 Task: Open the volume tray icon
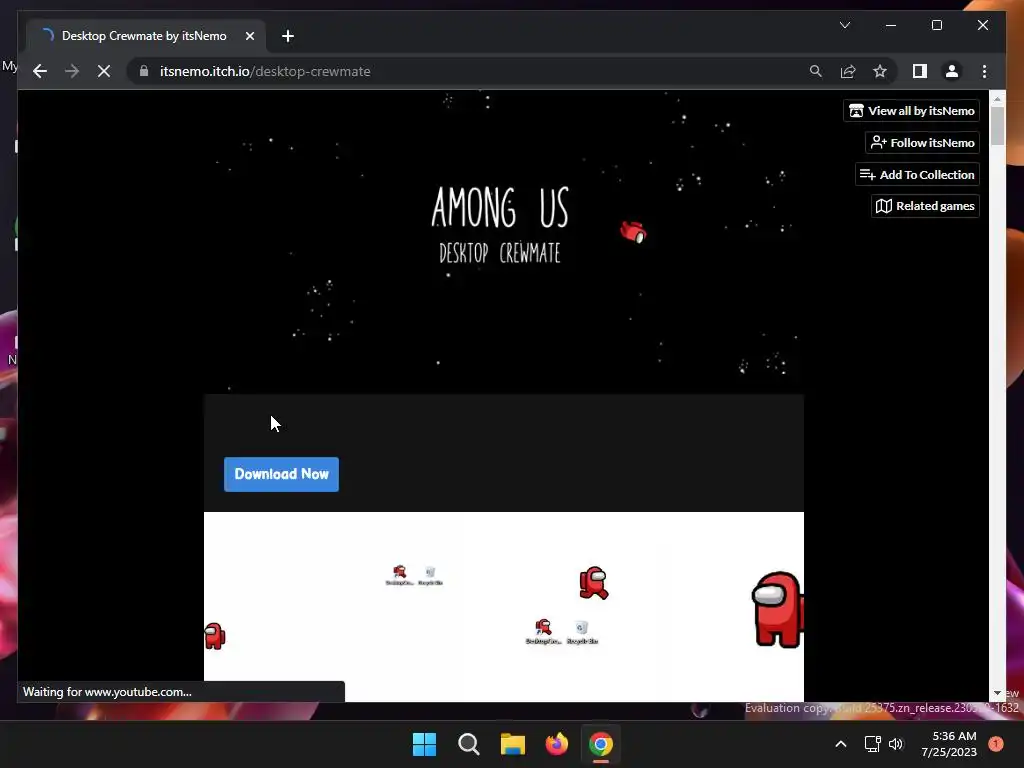point(895,744)
